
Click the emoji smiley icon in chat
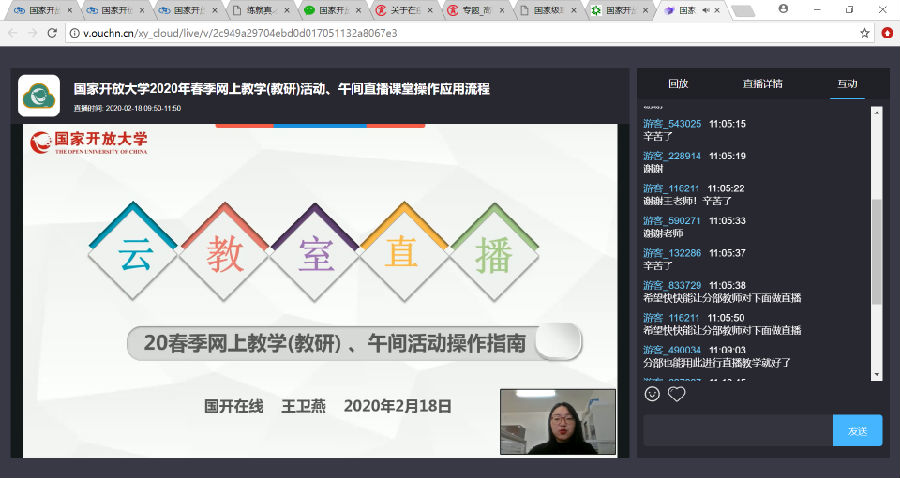[x=652, y=394]
